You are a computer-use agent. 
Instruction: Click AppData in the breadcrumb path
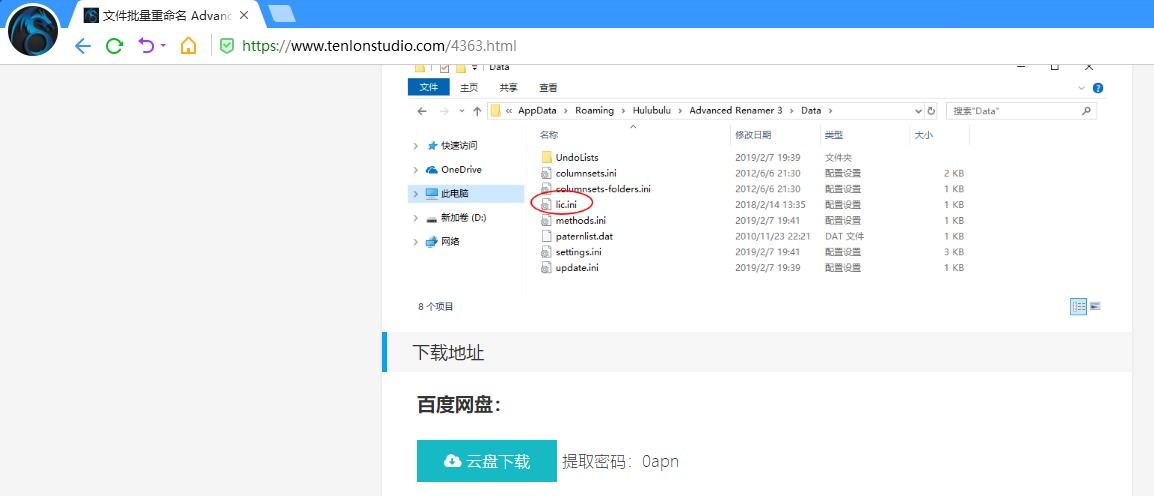[x=535, y=110]
